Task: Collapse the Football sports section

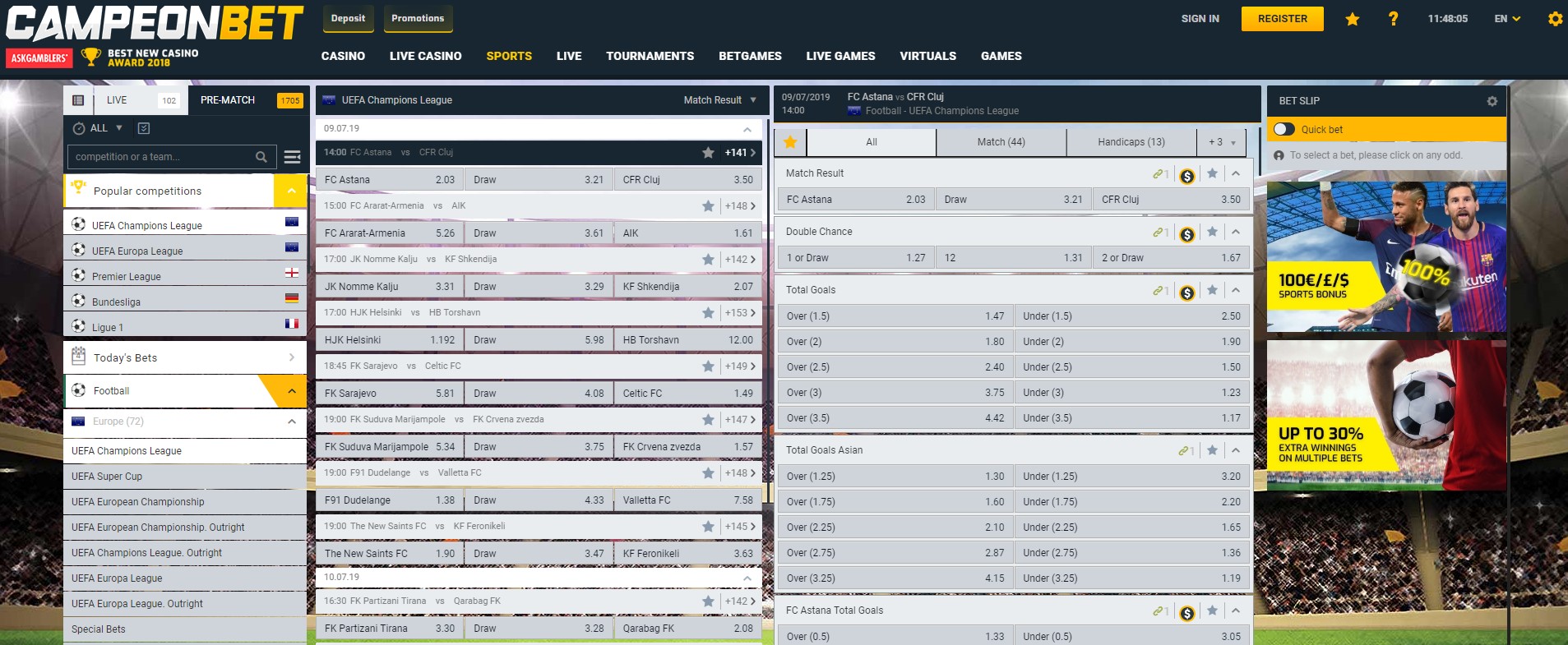Action: click(x=291, y=391)
